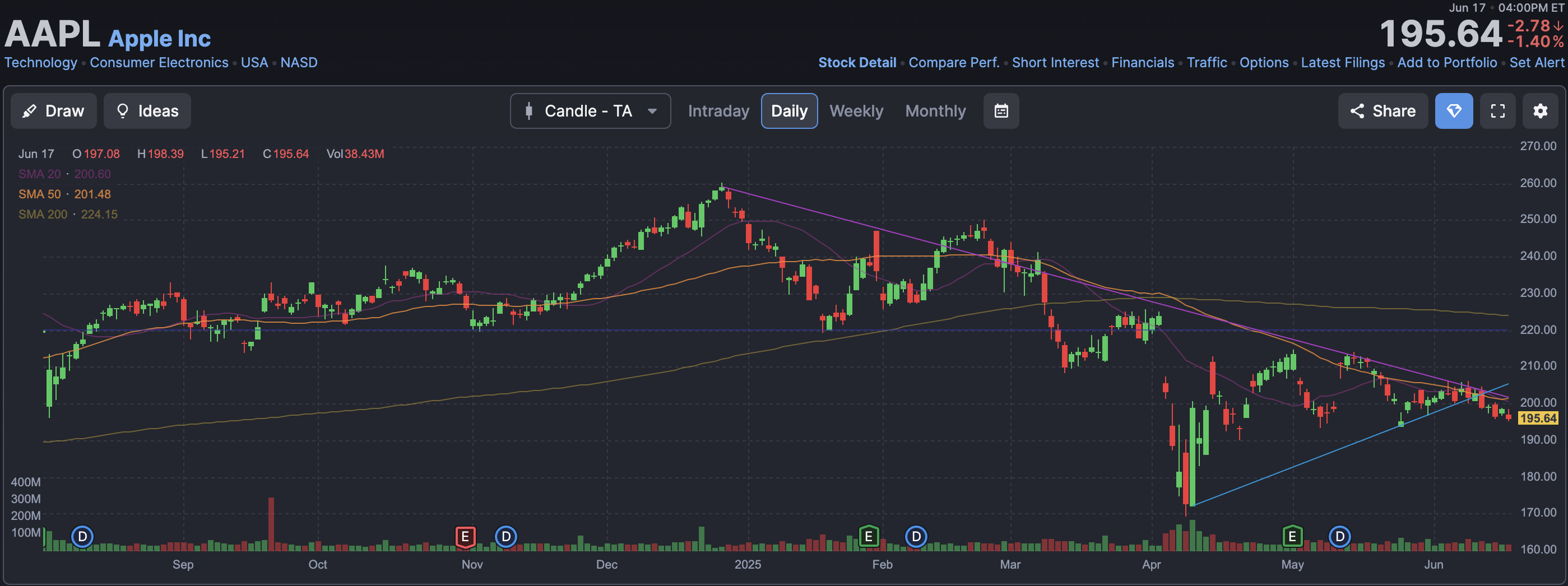Image resolution: width=1568 pixels, height=586 pixels.
Task: Click the dividend marker in May
Action: [1340, 537]
